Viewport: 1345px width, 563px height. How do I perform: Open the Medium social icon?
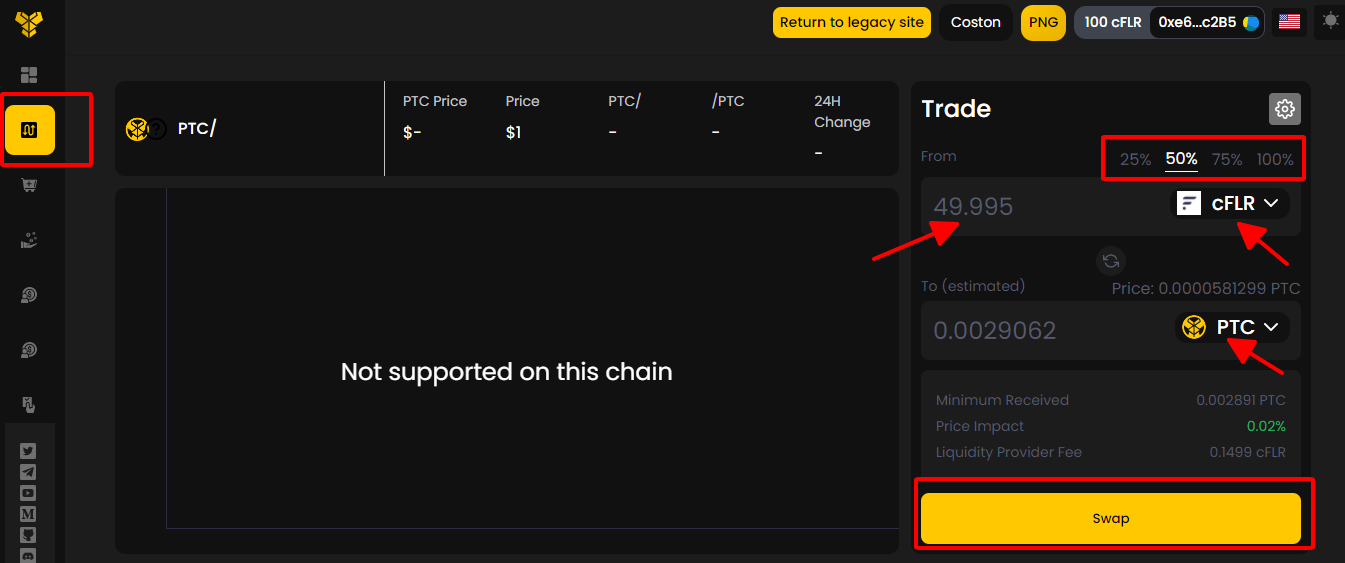[x=28, y=514]
